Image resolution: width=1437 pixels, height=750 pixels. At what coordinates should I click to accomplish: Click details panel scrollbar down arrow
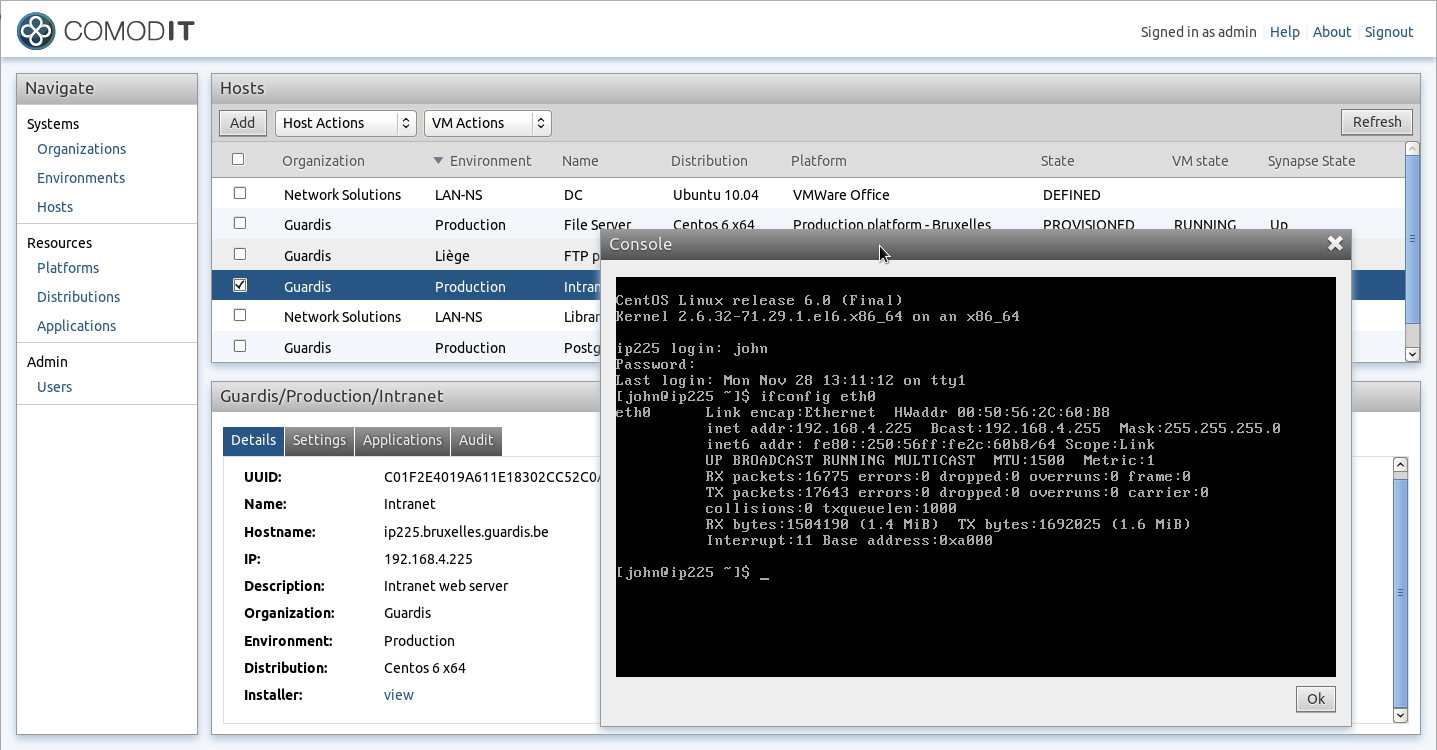tap(1400, 715)
